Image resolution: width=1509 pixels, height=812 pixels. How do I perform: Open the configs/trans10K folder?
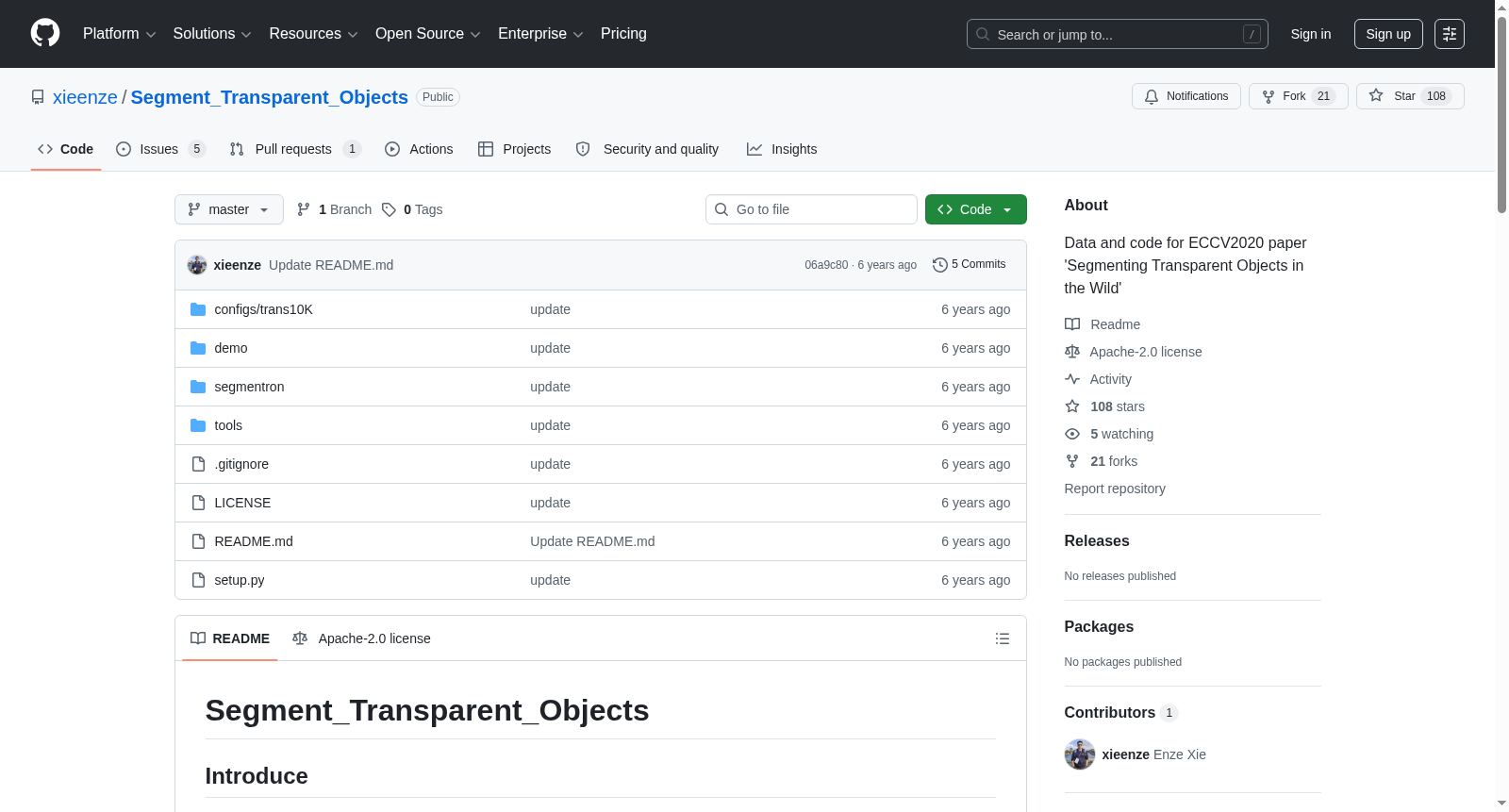point(263,309)
